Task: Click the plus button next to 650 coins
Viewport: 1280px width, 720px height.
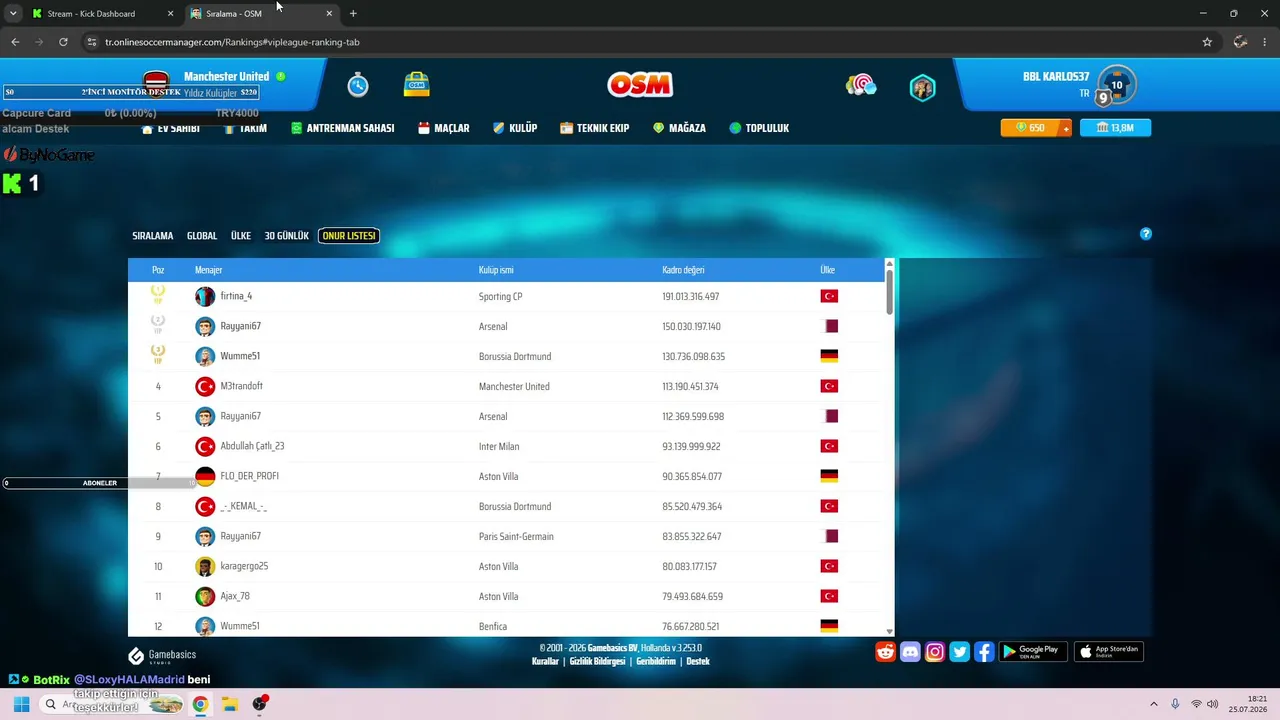Action: (x=1066, y=128)
